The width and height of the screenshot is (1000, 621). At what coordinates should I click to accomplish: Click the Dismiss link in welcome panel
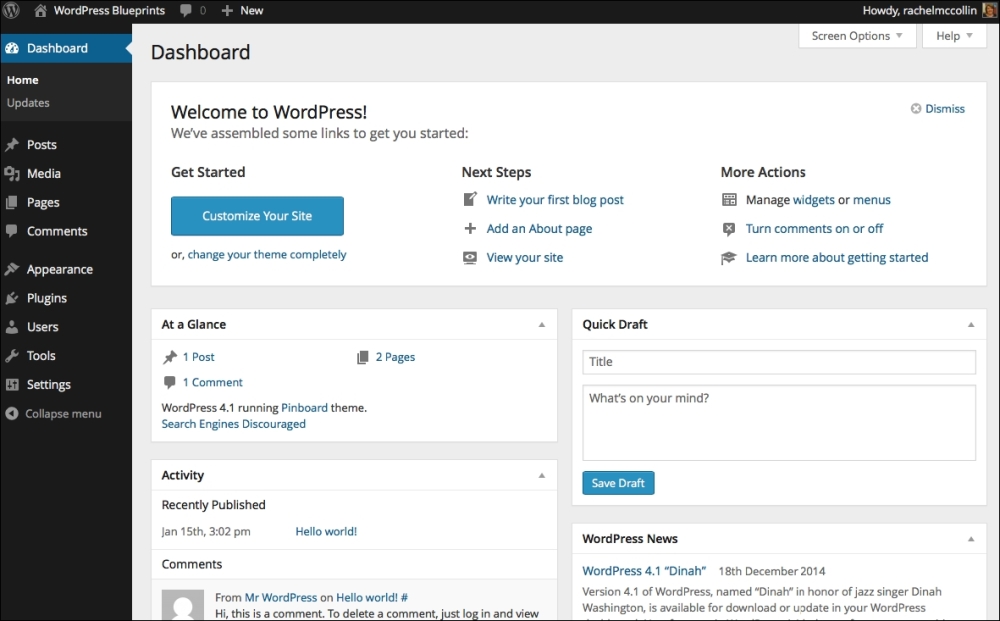[945, 108]
